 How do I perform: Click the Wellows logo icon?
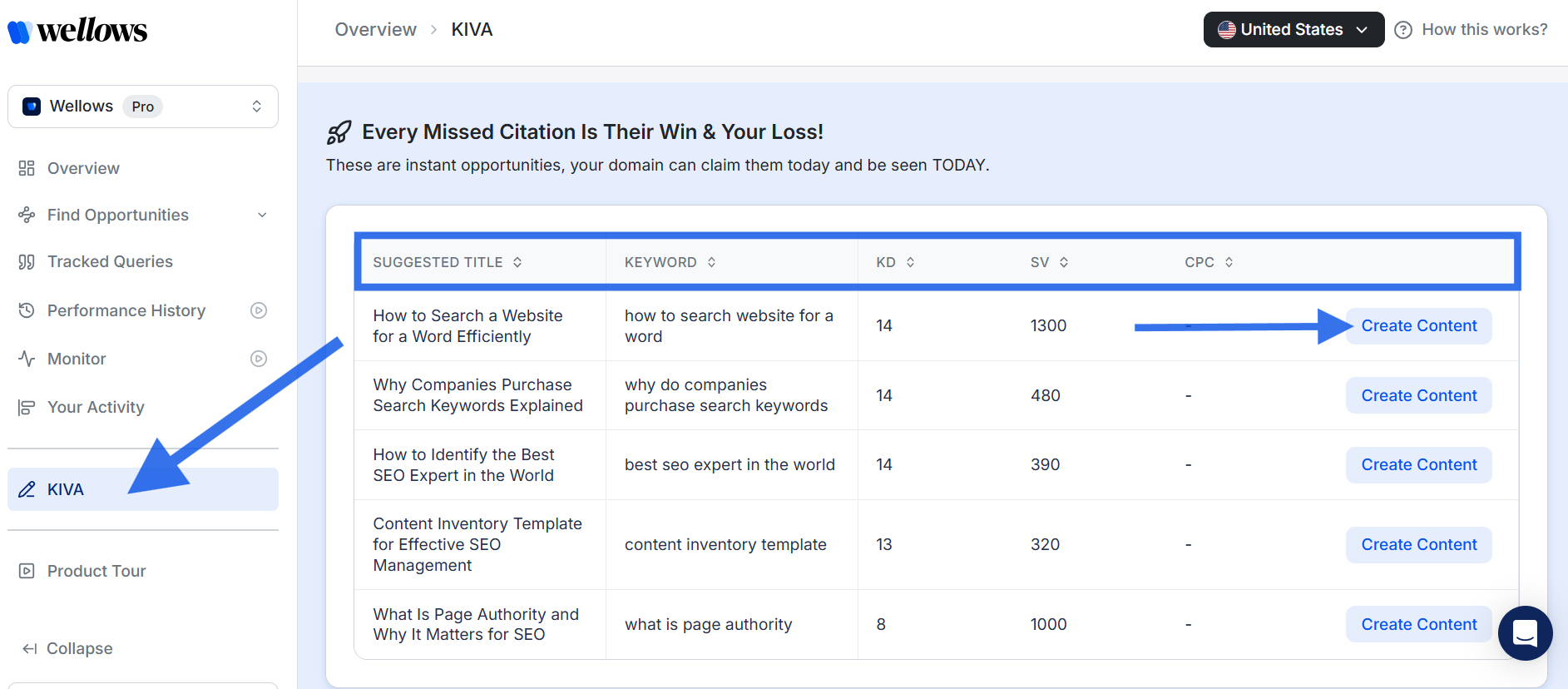(x=20, y=32)
